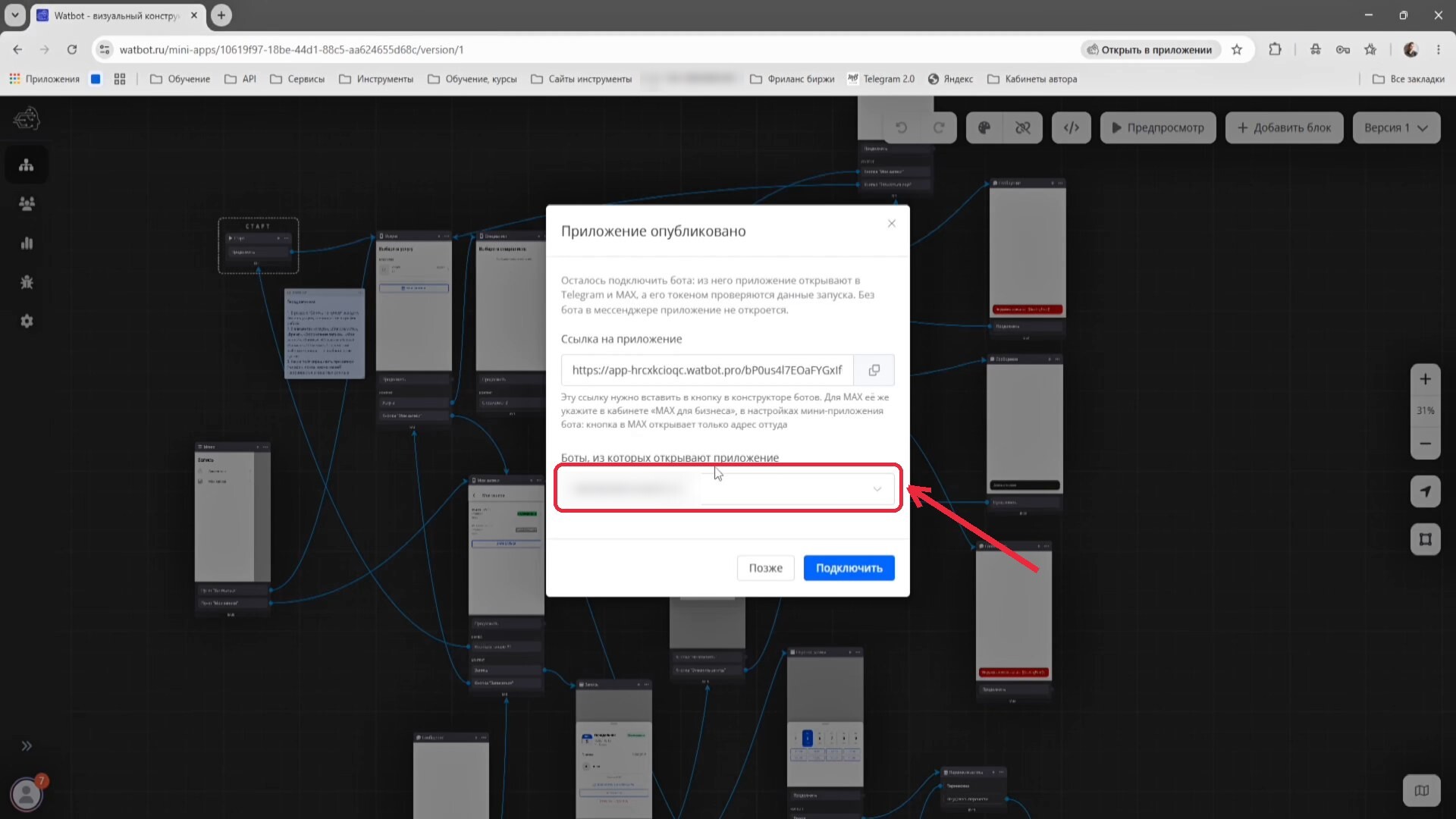Zoom in the canvas with plus
The width and height of the screenshot is (1456, 819).
[x=1426, y=379]
